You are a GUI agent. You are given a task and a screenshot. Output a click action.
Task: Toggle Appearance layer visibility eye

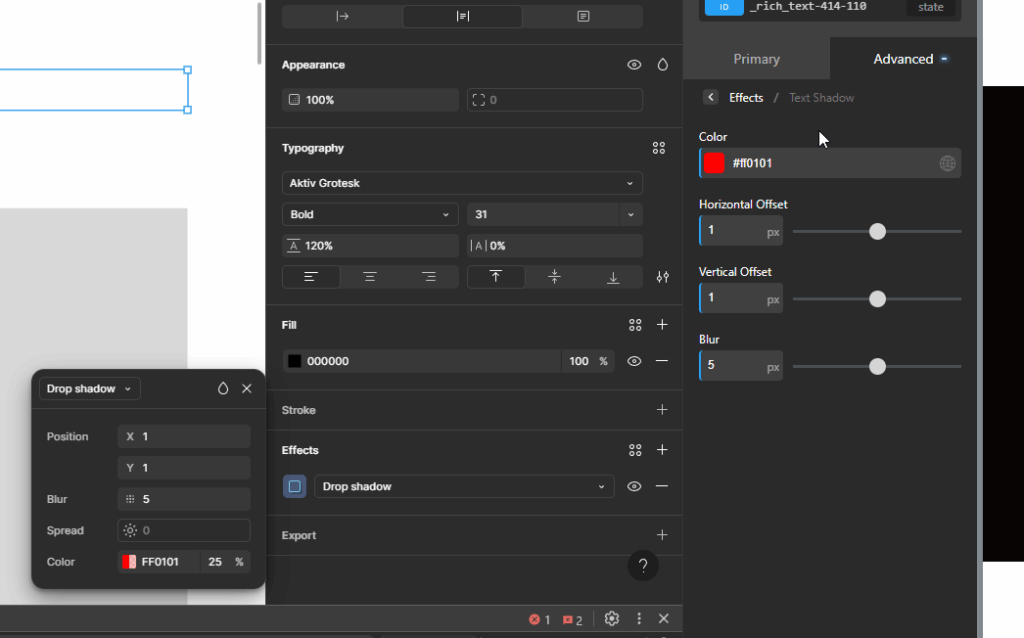[634, 65]
